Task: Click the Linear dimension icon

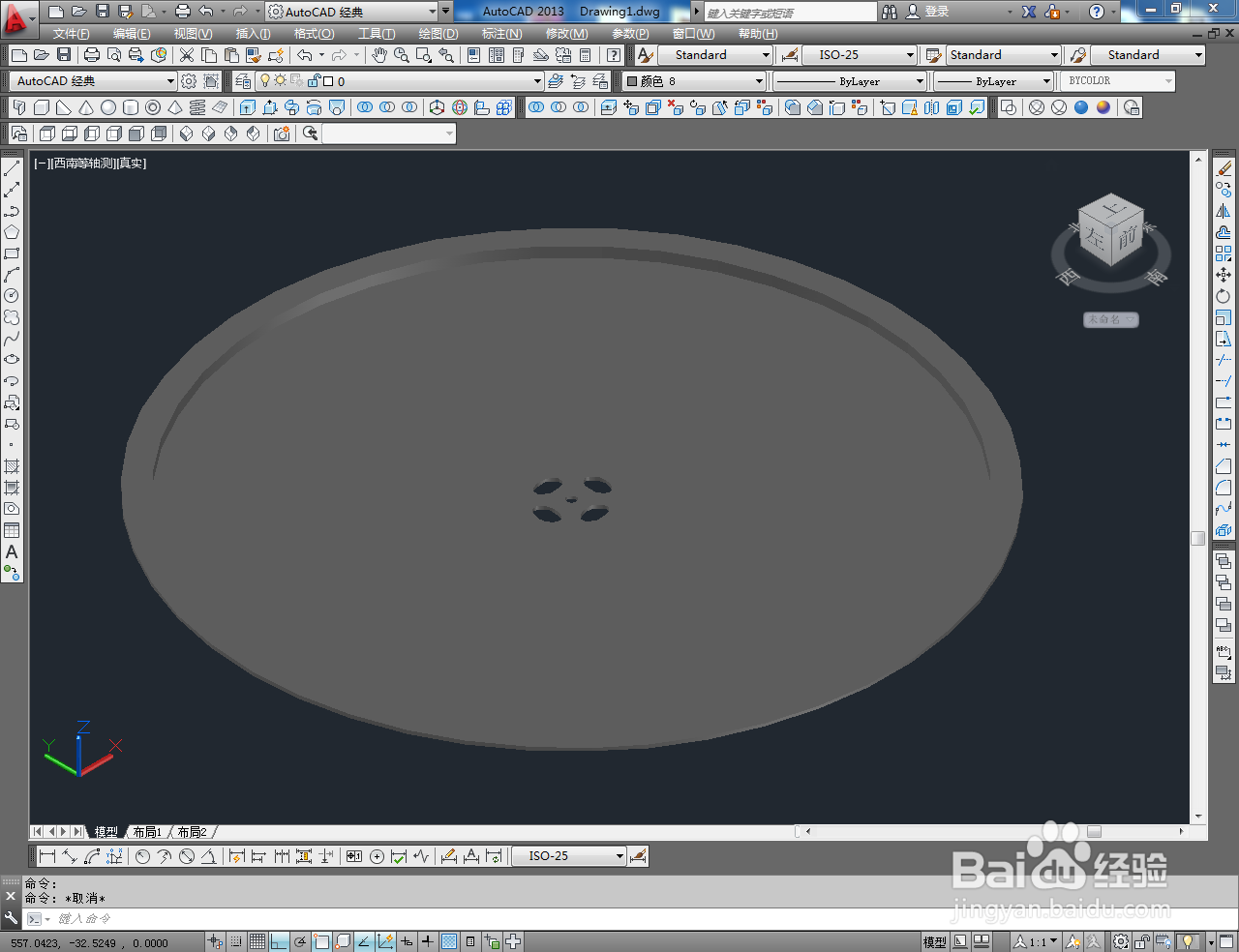Action: click(x=46, y=856)
